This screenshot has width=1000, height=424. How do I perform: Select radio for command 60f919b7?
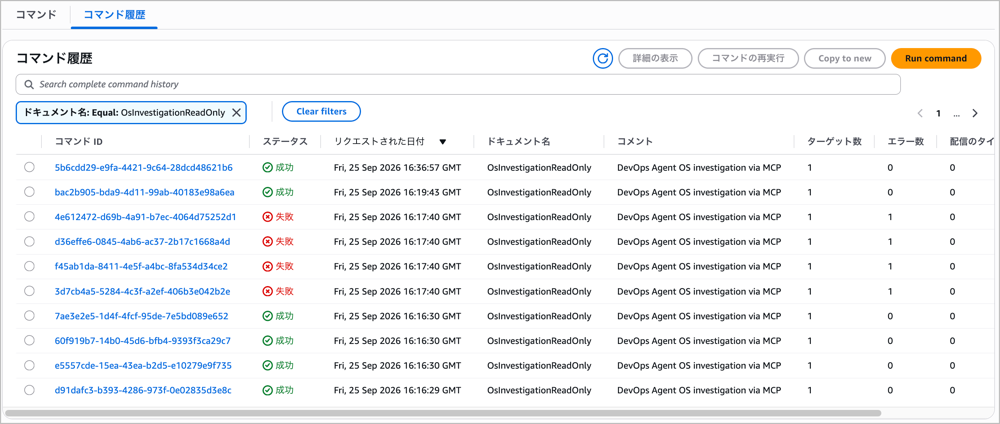(29, 340)
